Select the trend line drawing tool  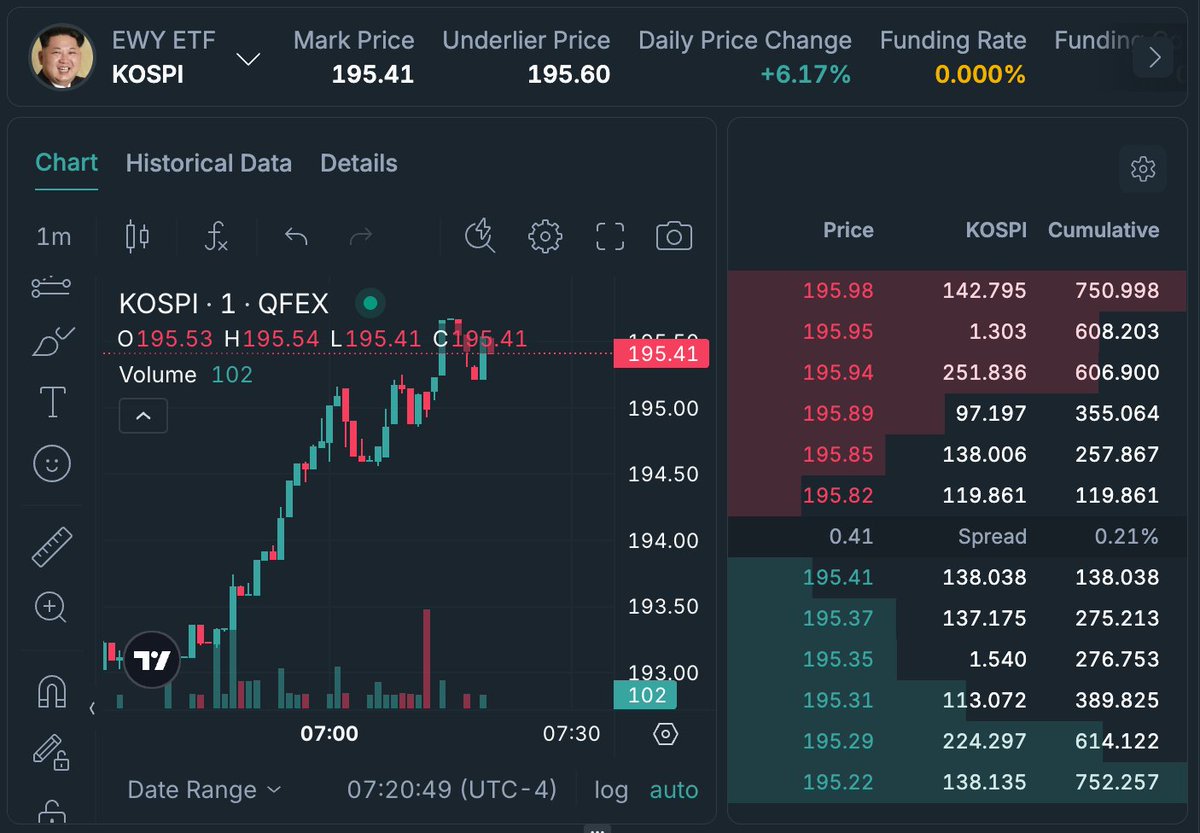click(51, 287)
